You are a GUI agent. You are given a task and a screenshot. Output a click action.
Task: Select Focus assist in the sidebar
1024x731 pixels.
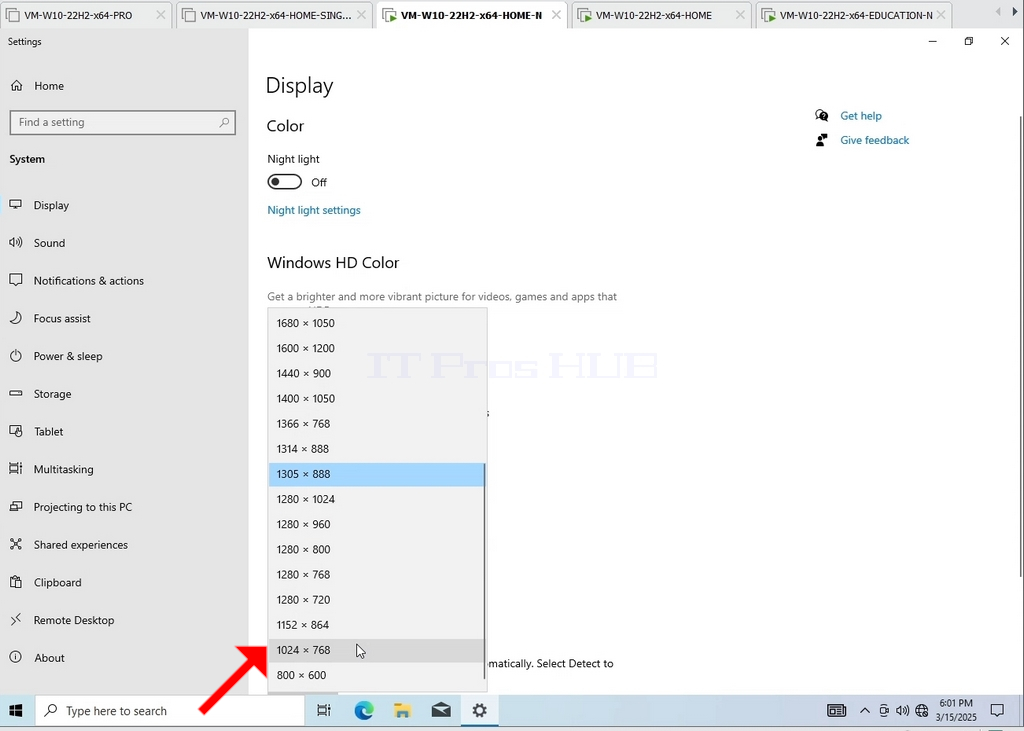(124, 319)
